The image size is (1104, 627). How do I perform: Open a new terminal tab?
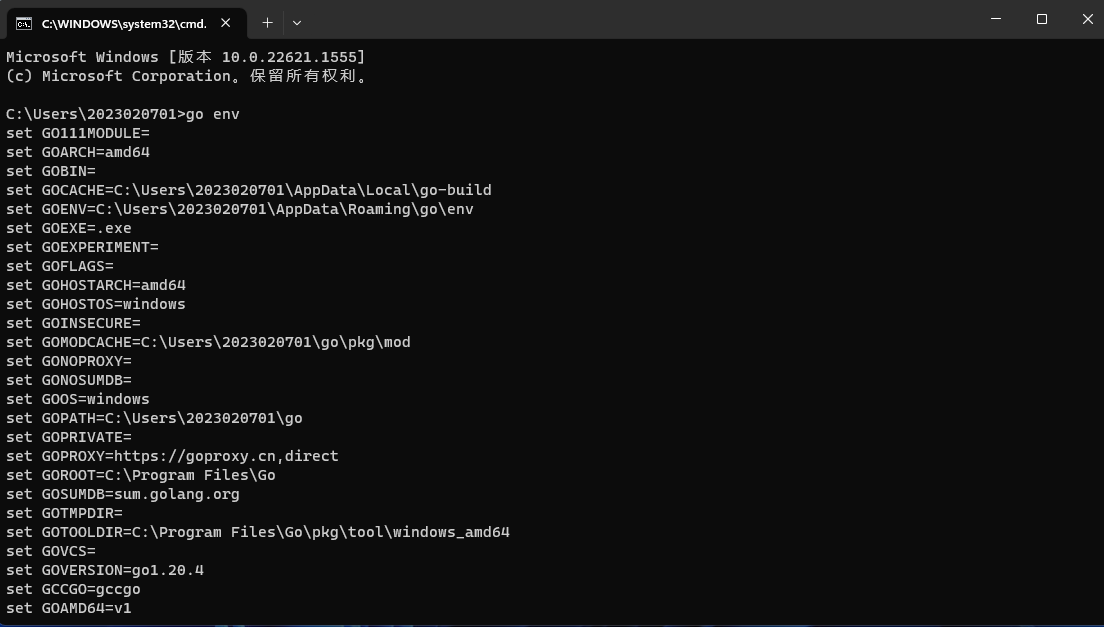click(267, 23)
